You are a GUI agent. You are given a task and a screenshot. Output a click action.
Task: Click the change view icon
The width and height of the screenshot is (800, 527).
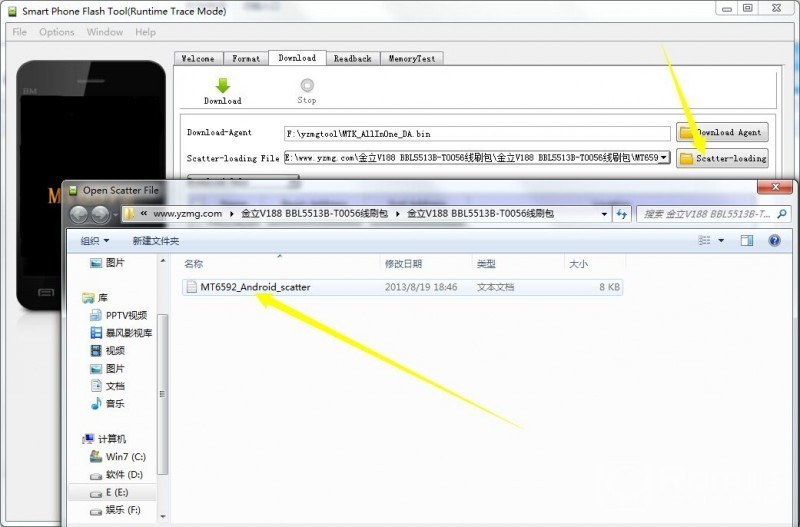click(x=705, y=240)
